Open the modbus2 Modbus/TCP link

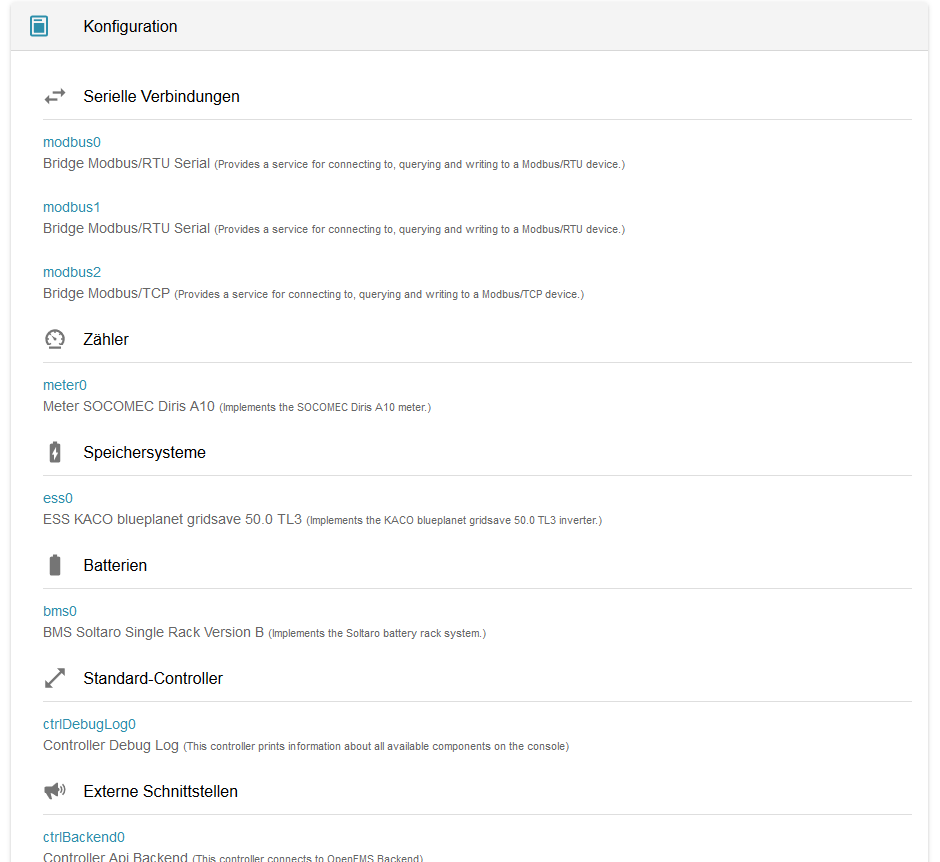click(72, 272)
